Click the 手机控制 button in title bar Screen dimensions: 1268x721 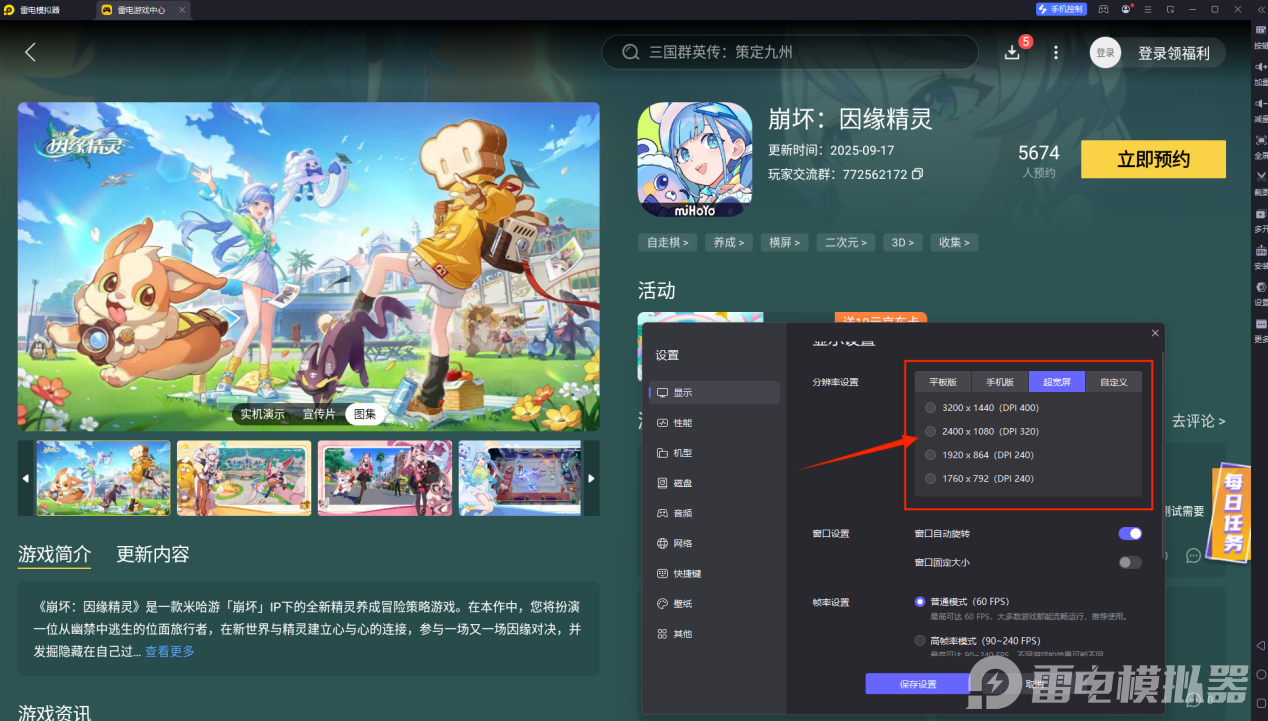[x=1061, y=9]
